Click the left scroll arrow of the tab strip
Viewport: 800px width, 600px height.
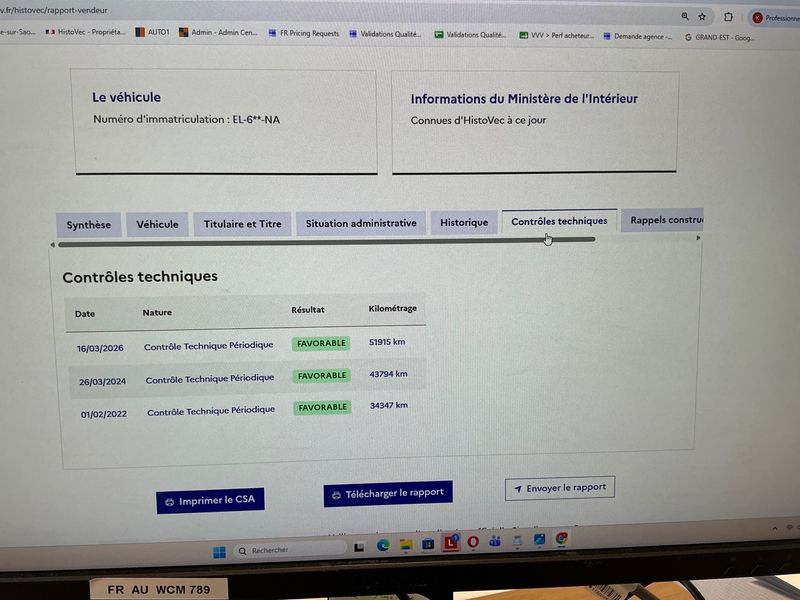click(53, 245)
